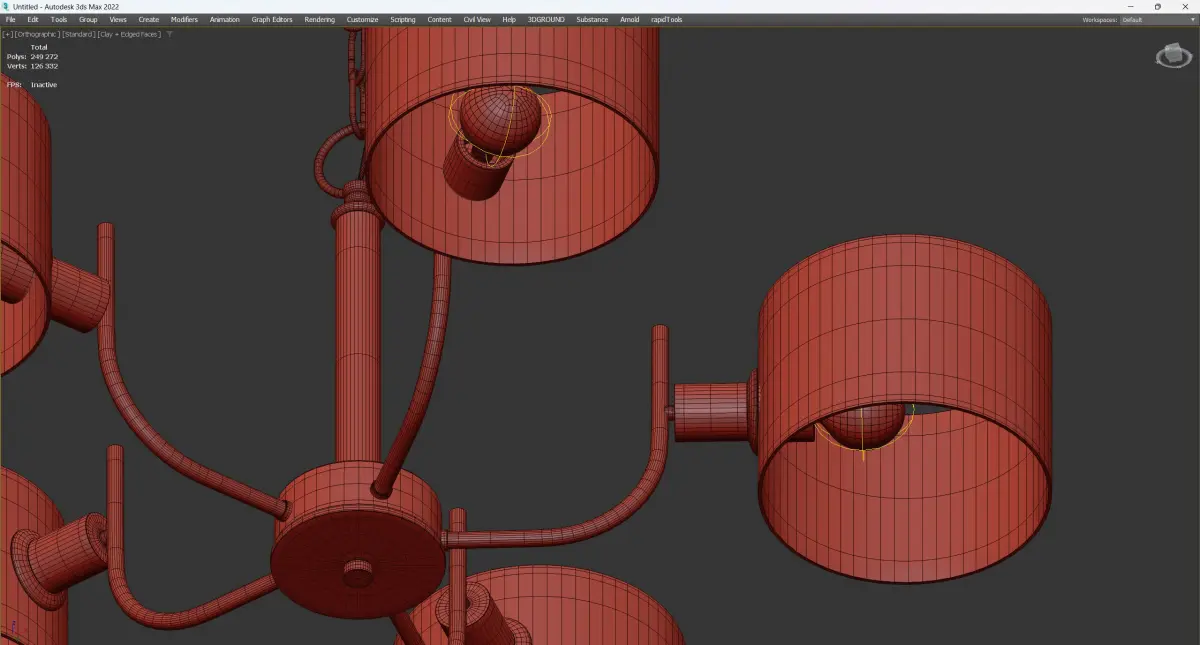
Task: Open the Scripting menu
Action: coord(403,19)
